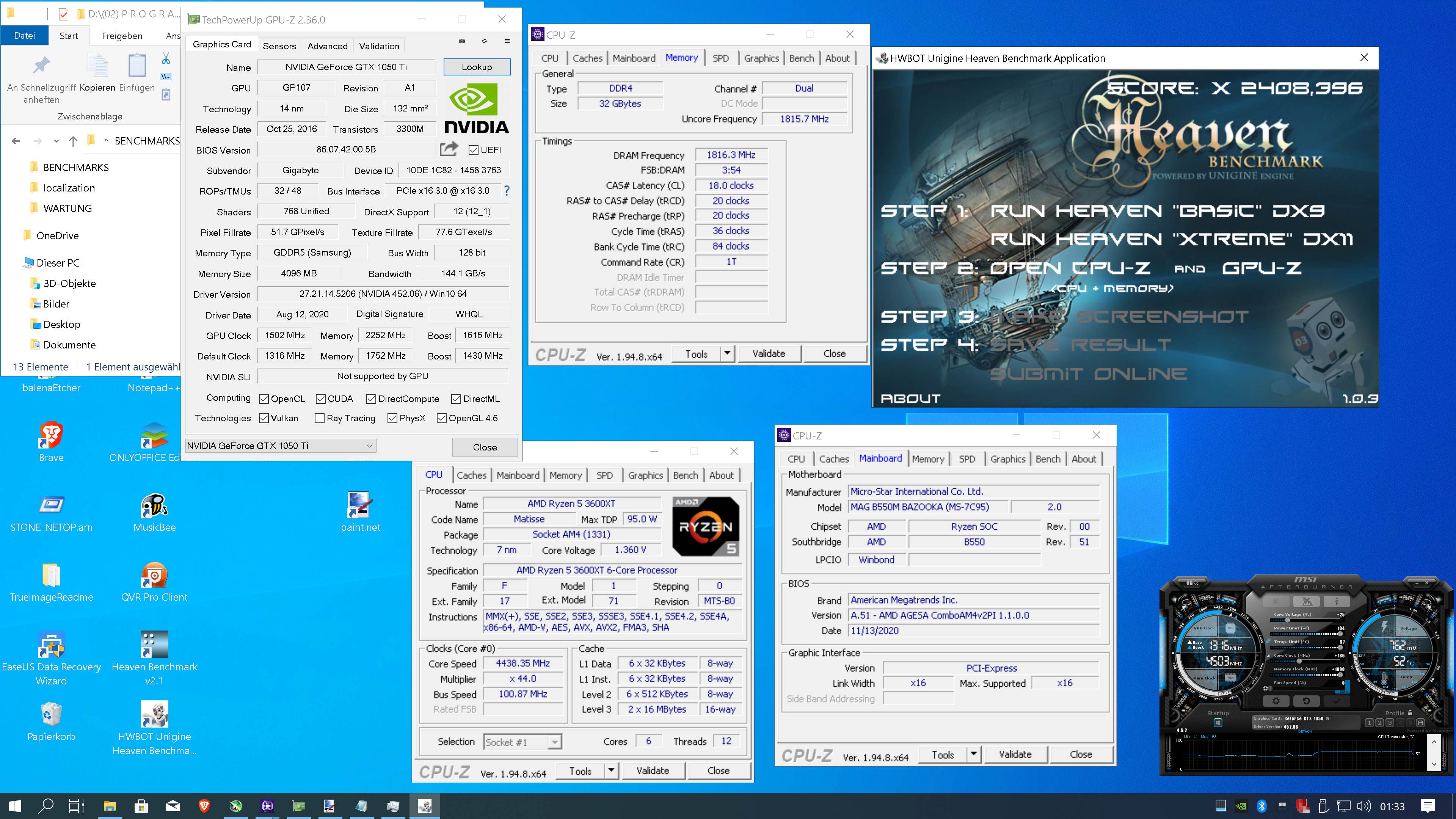Click the Afterburner save profile floppy icon
The image size is (1456, 819).
click(1420, 723)
